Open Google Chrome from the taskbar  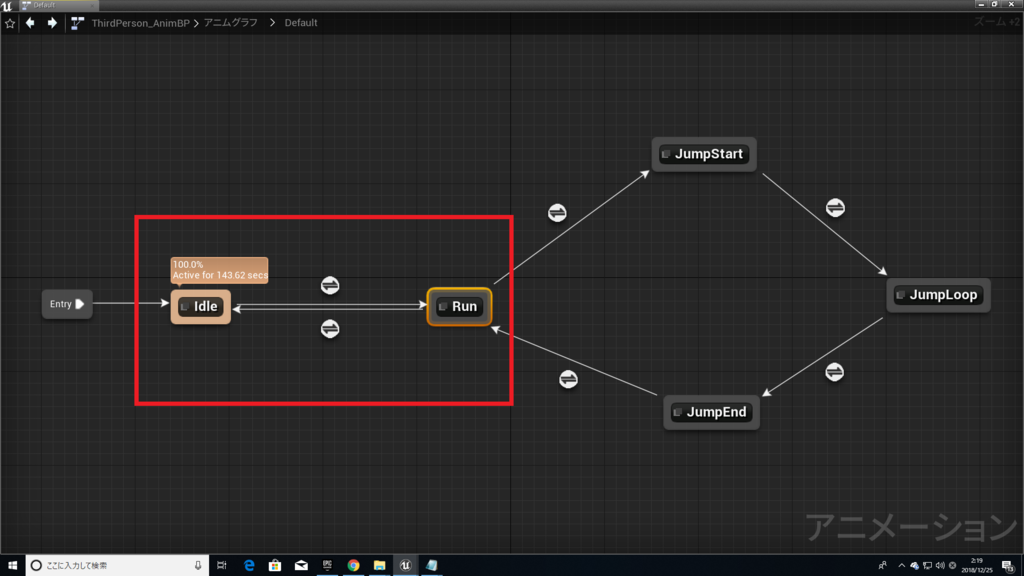tap(353, 566)
